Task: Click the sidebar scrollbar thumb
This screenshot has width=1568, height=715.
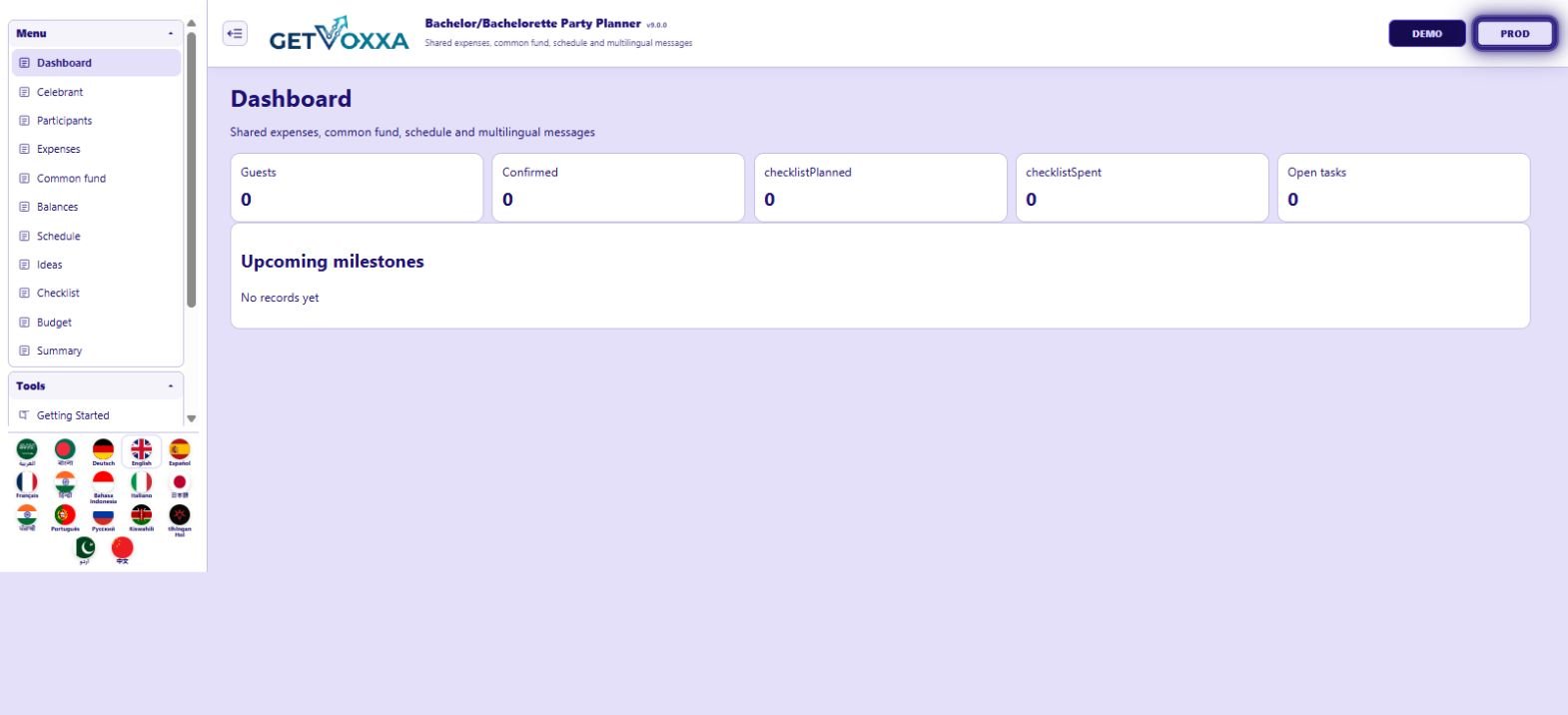Action: (x=192, y=170)
